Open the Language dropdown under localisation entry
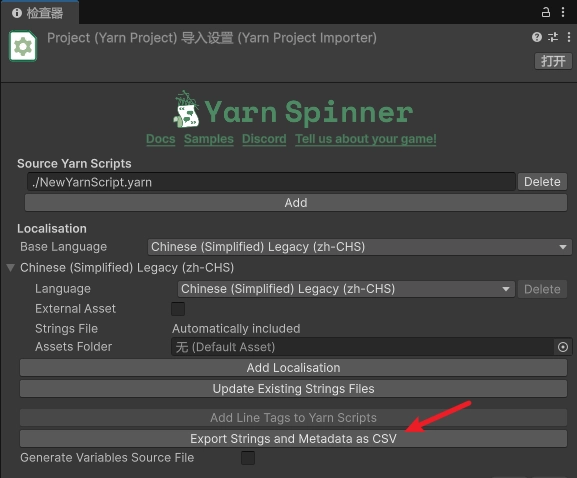This screenshot has width=577, height=478. tap(346, 289)
